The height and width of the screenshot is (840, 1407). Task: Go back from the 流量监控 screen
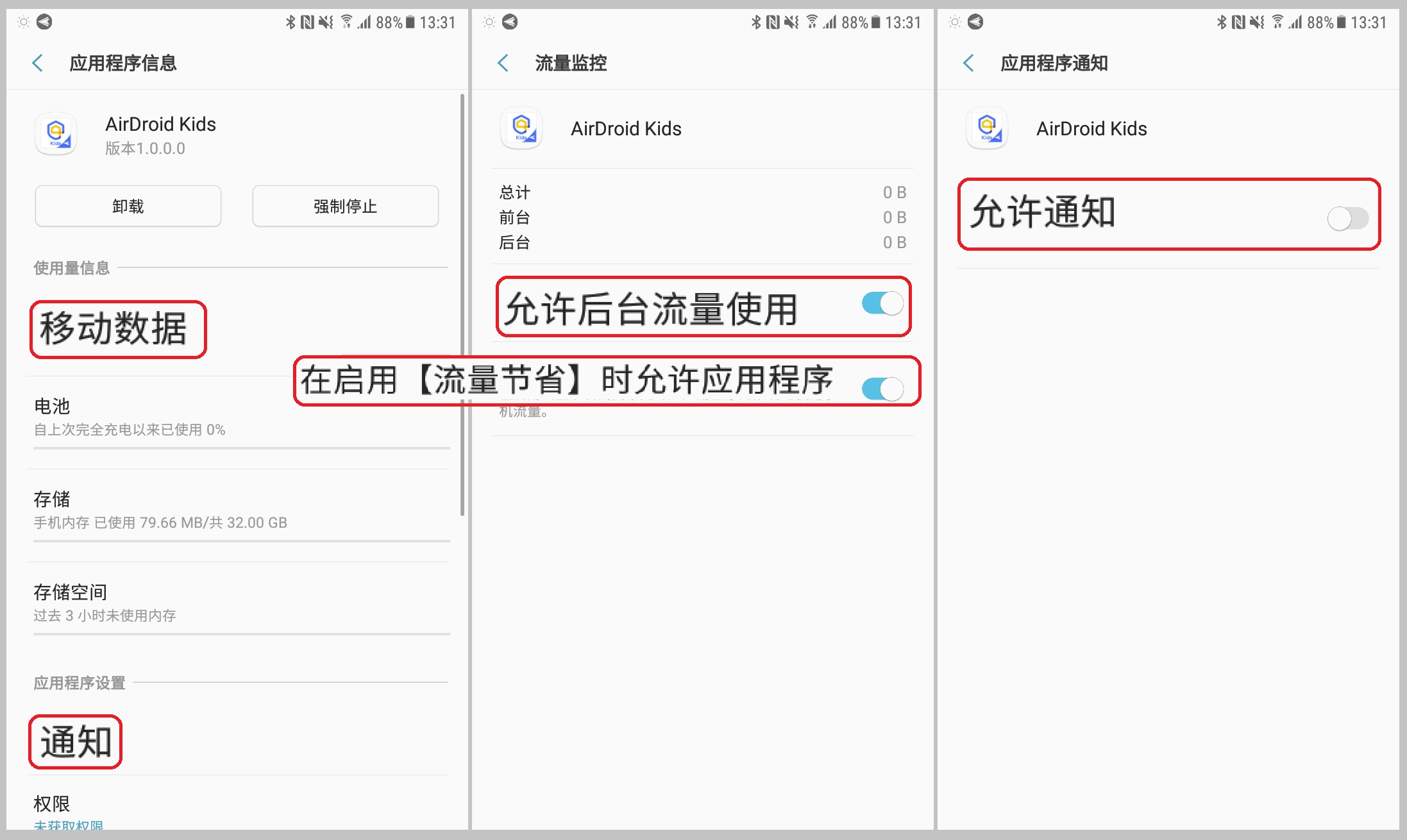[503, 63]
